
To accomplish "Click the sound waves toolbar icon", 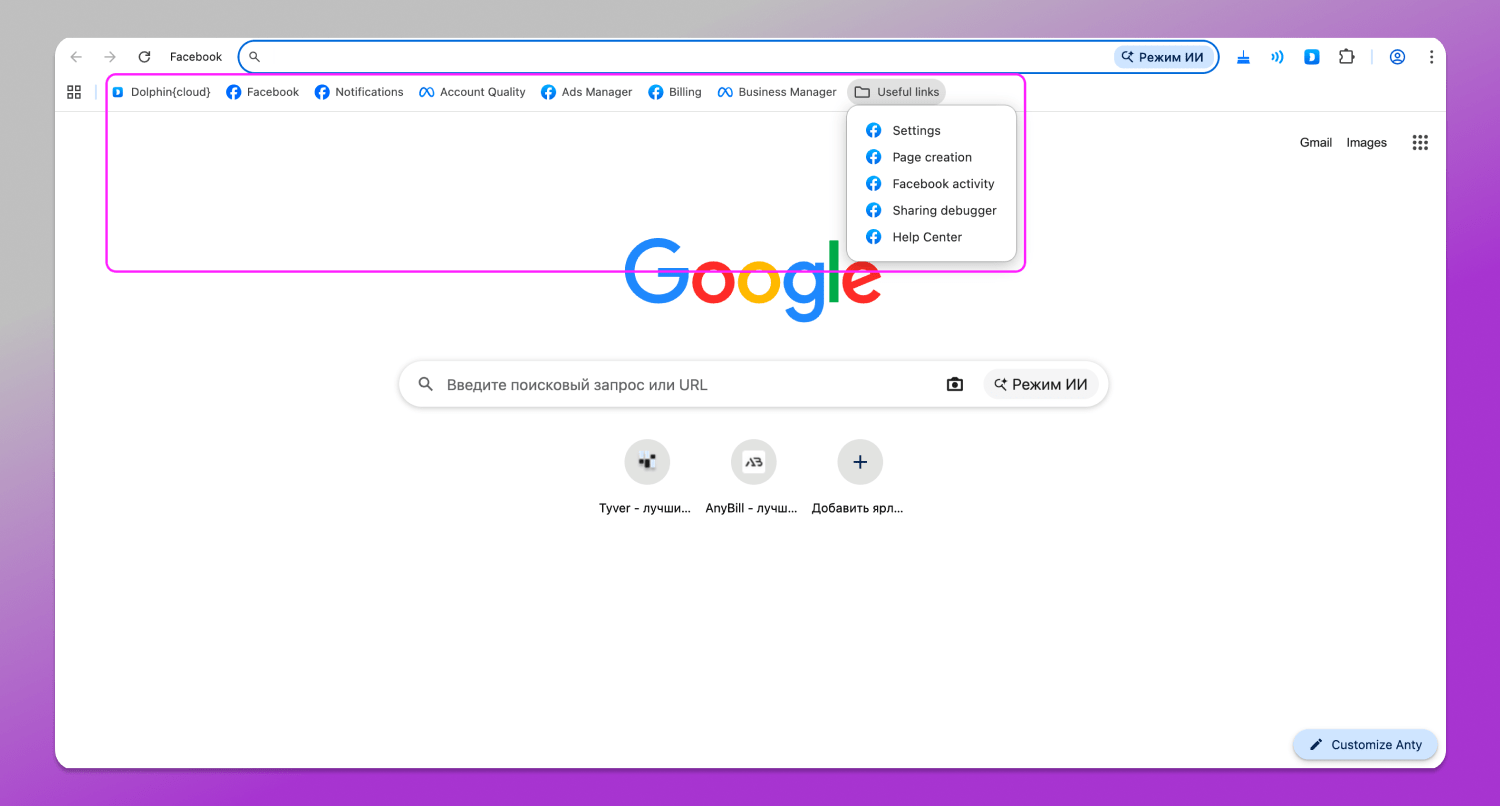I will (x=1277, y=57).
